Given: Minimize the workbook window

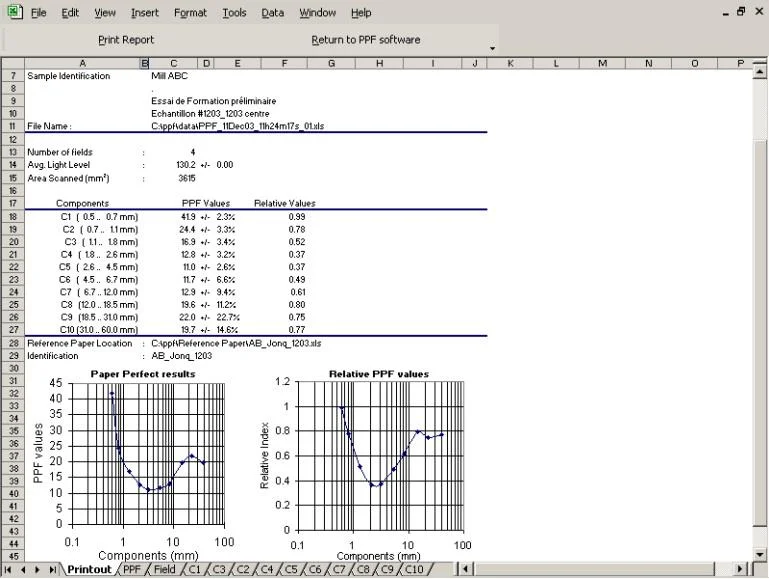Looking at the screenshot, I should click(x=725, y=13).
